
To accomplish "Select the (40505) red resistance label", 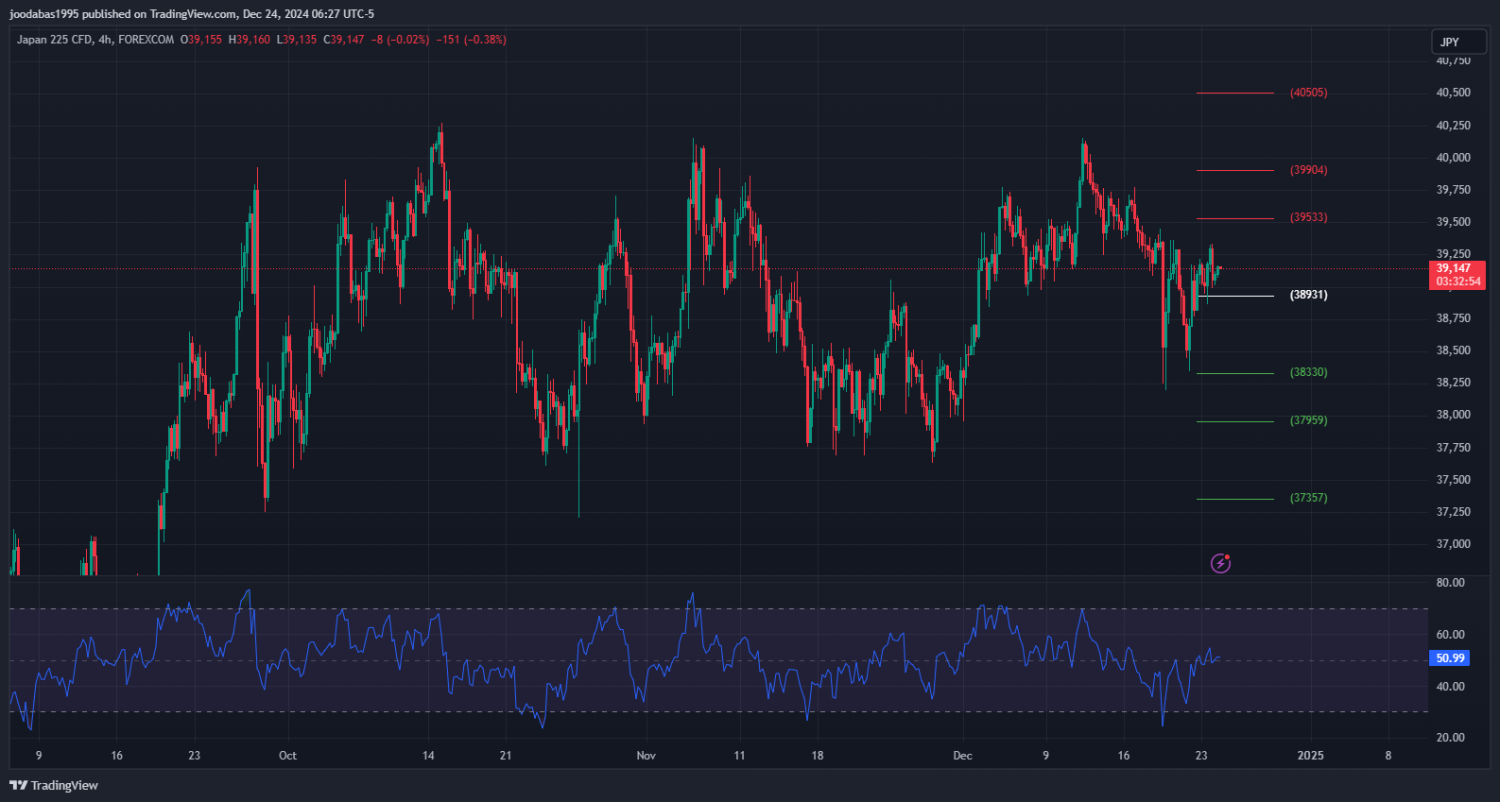I will 1308,93.
